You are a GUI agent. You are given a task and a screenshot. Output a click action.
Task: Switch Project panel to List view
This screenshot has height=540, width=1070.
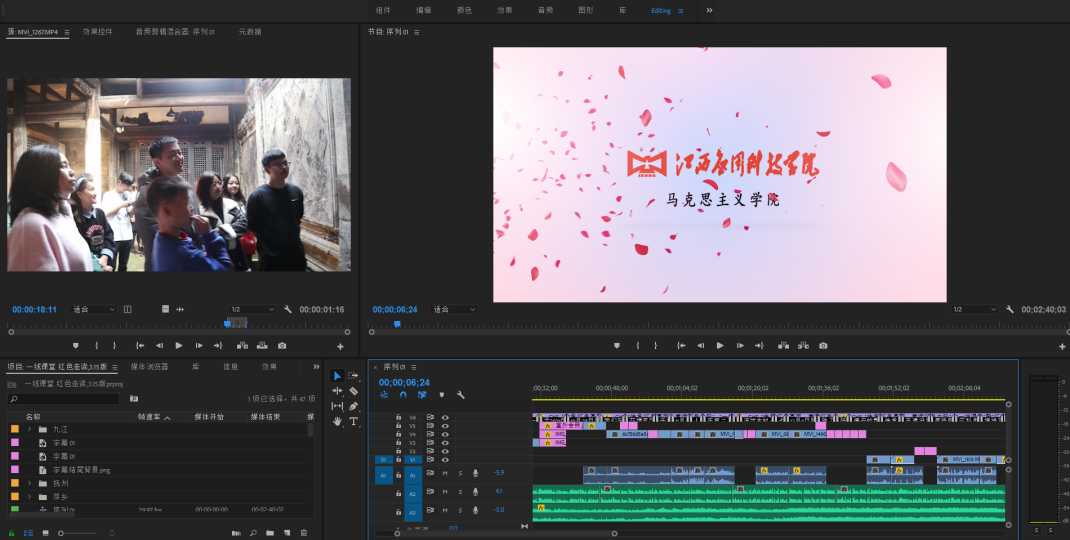tap(29, 533)
